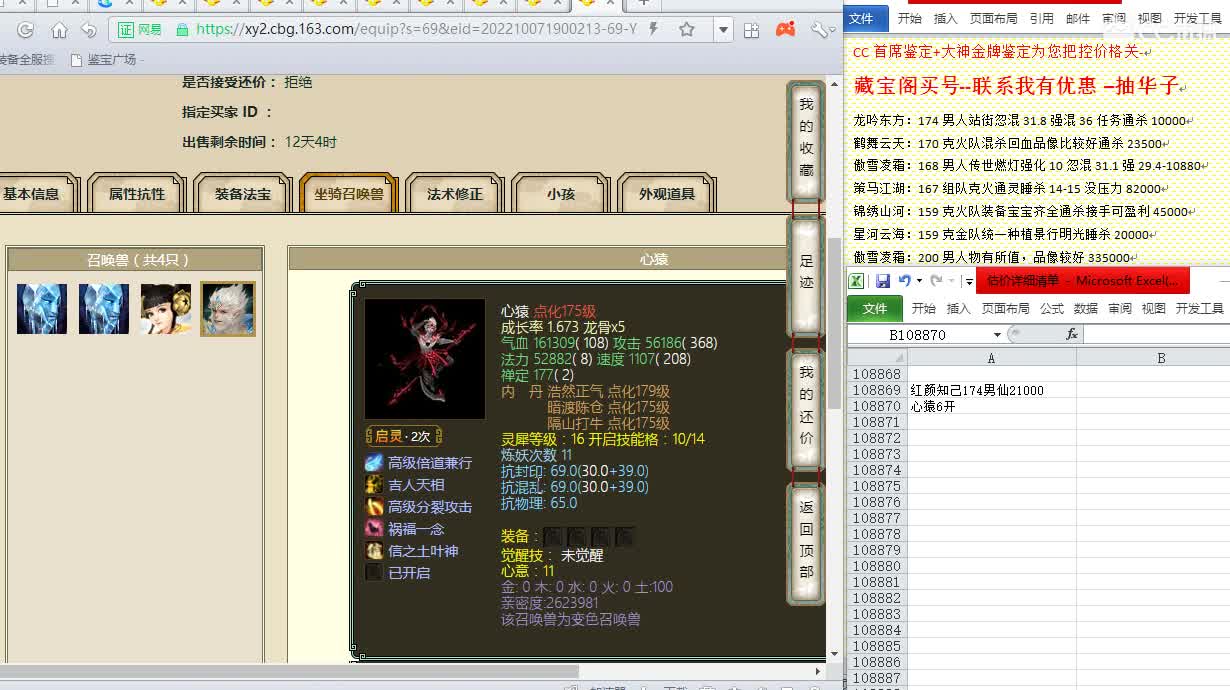Click the 我的收藏 side button
This screenshot has height=690, width=1230.
click(x=806, y=138)
